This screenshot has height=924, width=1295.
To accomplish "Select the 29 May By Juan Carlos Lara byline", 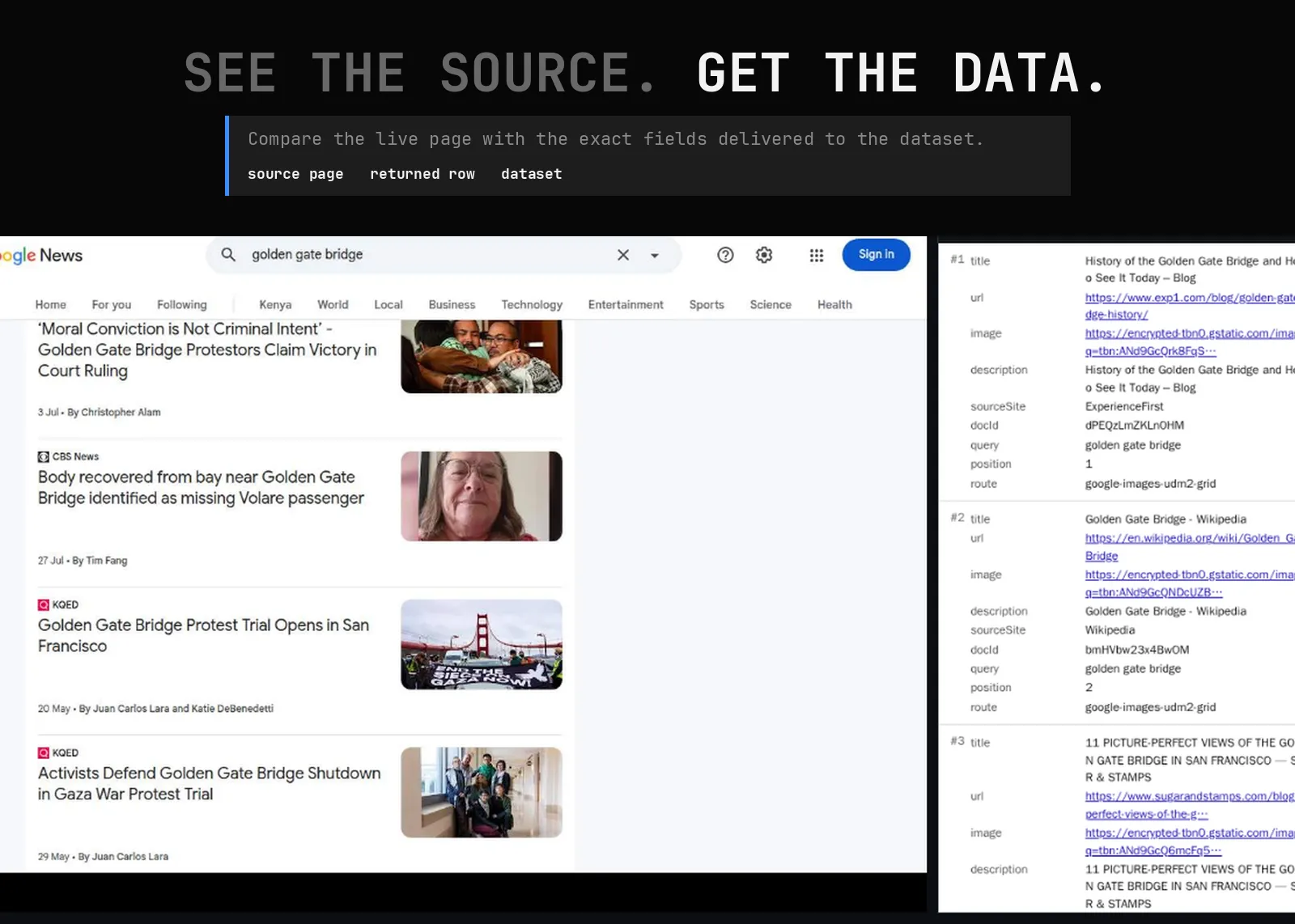I will pos(103,856).
